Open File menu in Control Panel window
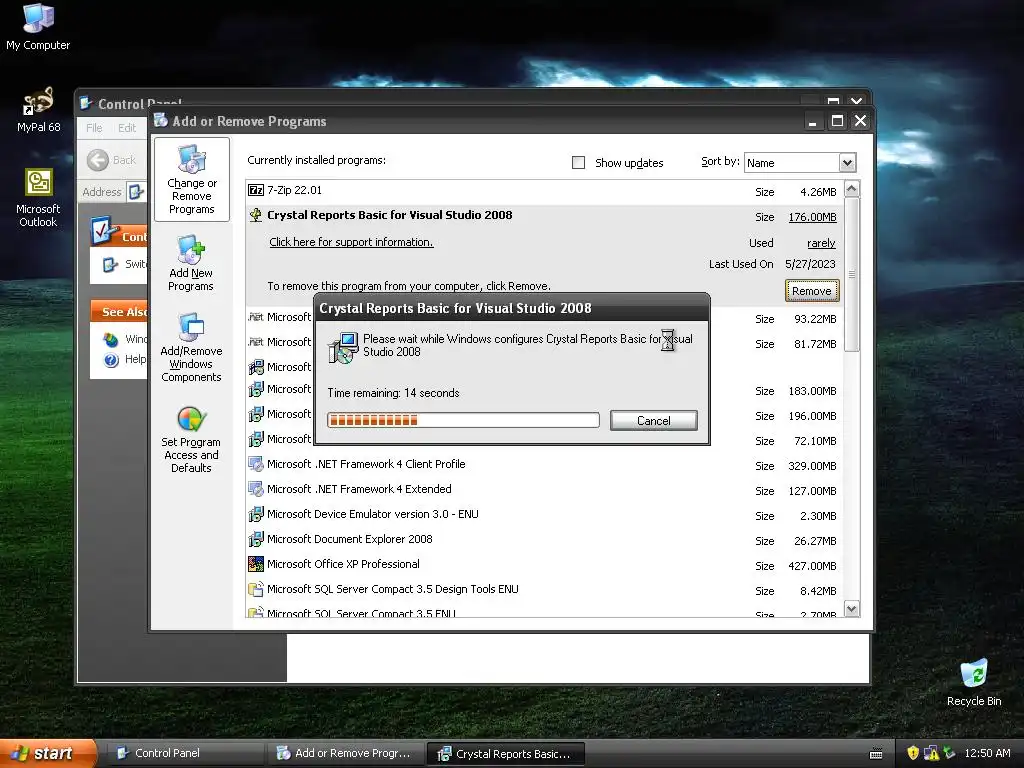 (x=94, y=128)
